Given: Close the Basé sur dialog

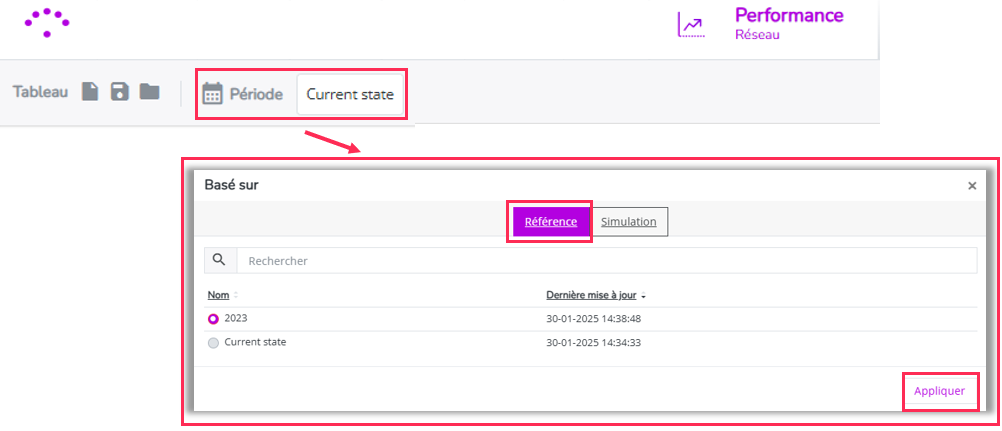Looking at the screenshot, I should coord(972,186).
